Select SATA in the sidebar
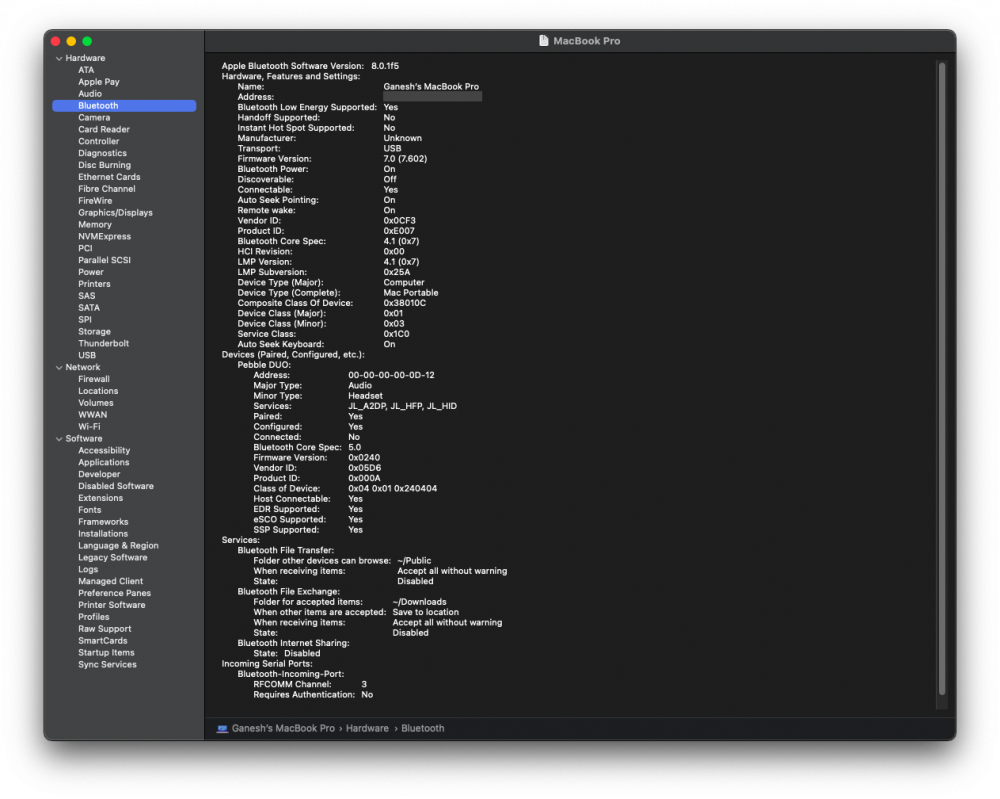Screen dimensions: 1000x799 coord(89,308)
